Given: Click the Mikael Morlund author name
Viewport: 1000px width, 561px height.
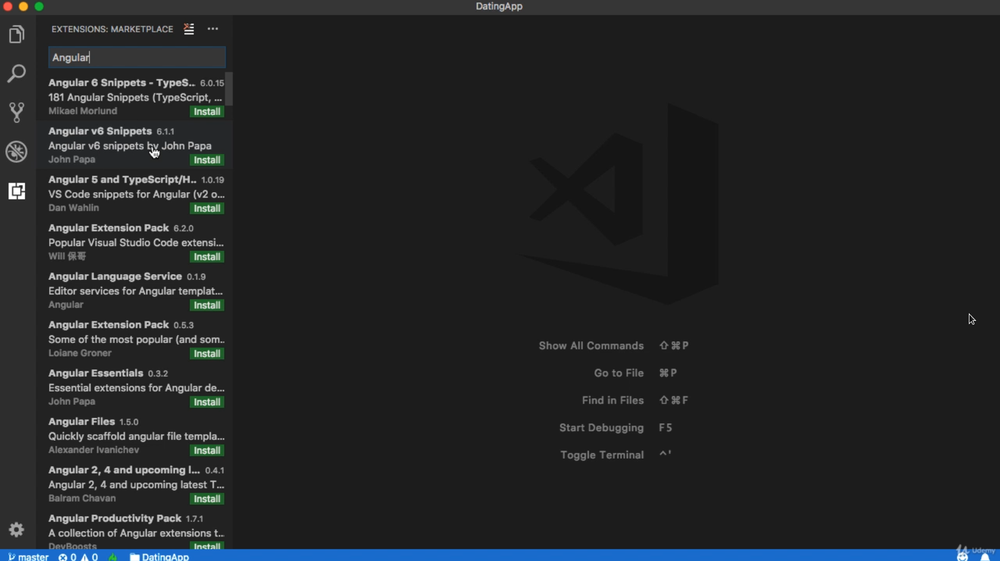Looking at the screenshot, I should 83,111.
